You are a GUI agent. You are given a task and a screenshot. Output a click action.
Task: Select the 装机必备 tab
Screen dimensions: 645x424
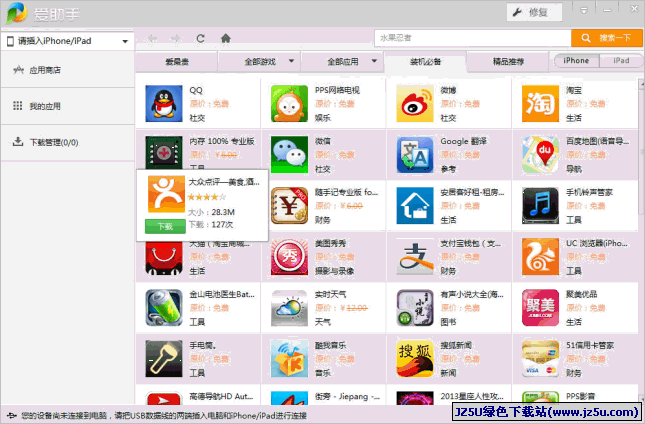coord(425,62)
